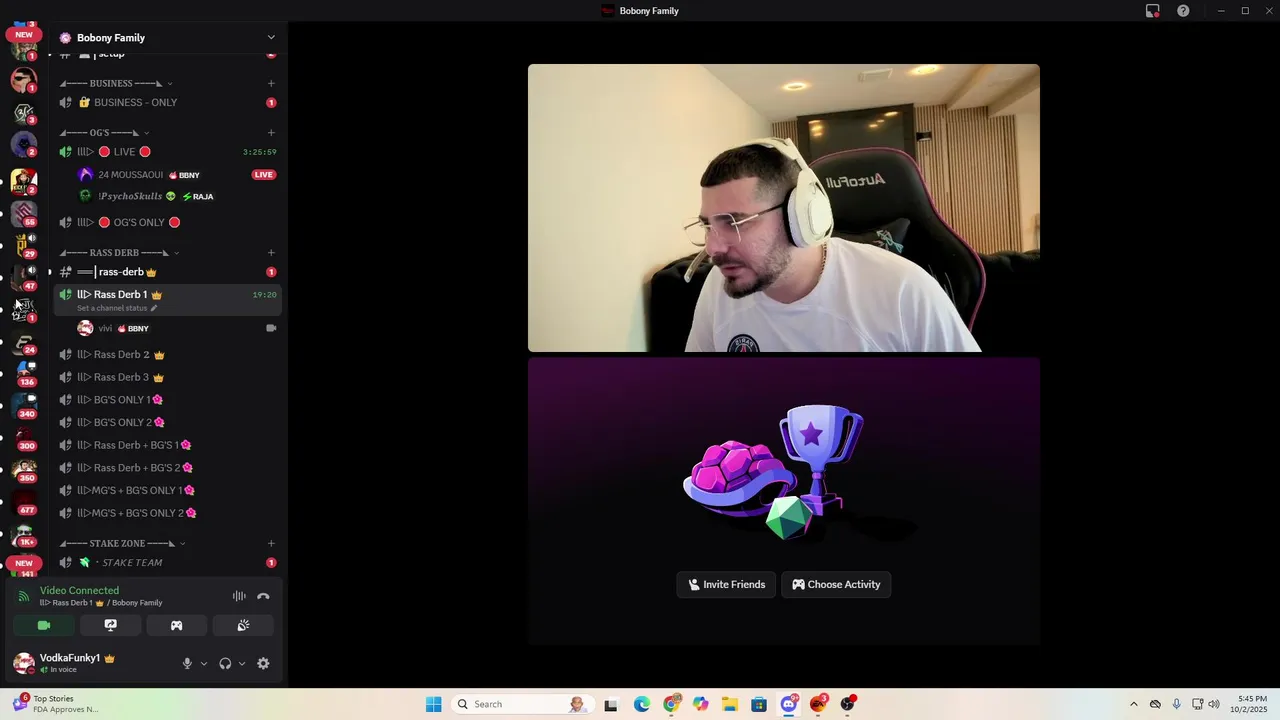The height and width of the screenshot is (720, 1280).
Task: Join the Rass Derb 2 voice channel
Action: 167,354
